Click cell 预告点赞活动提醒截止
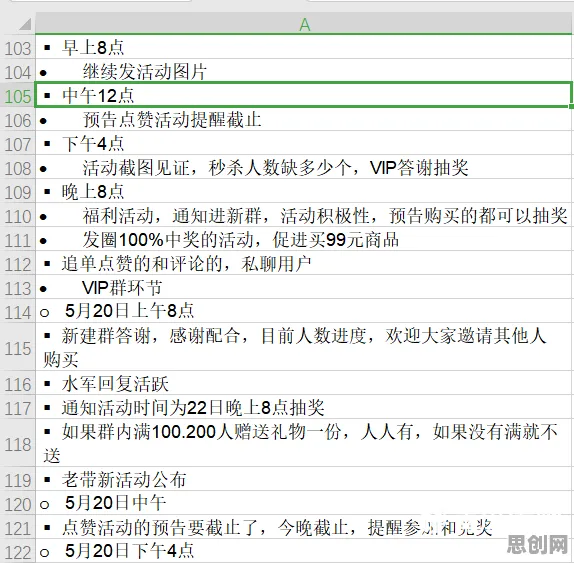Screen dimensions: 574x563 [303, 119]
